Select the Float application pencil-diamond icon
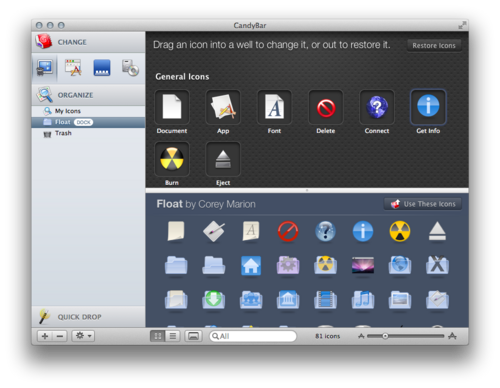 (x=213, y=231)
